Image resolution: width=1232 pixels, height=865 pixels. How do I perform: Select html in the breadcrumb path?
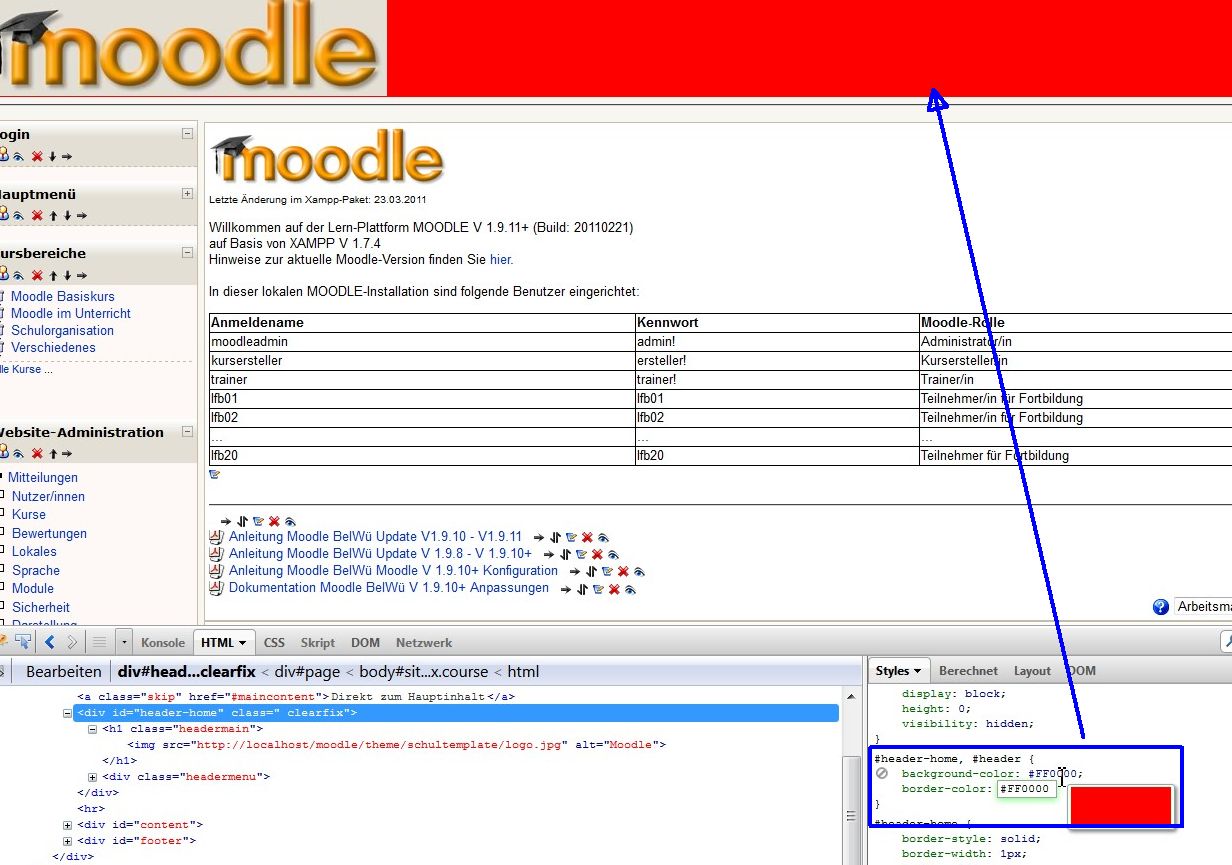[x=523, y=672]
